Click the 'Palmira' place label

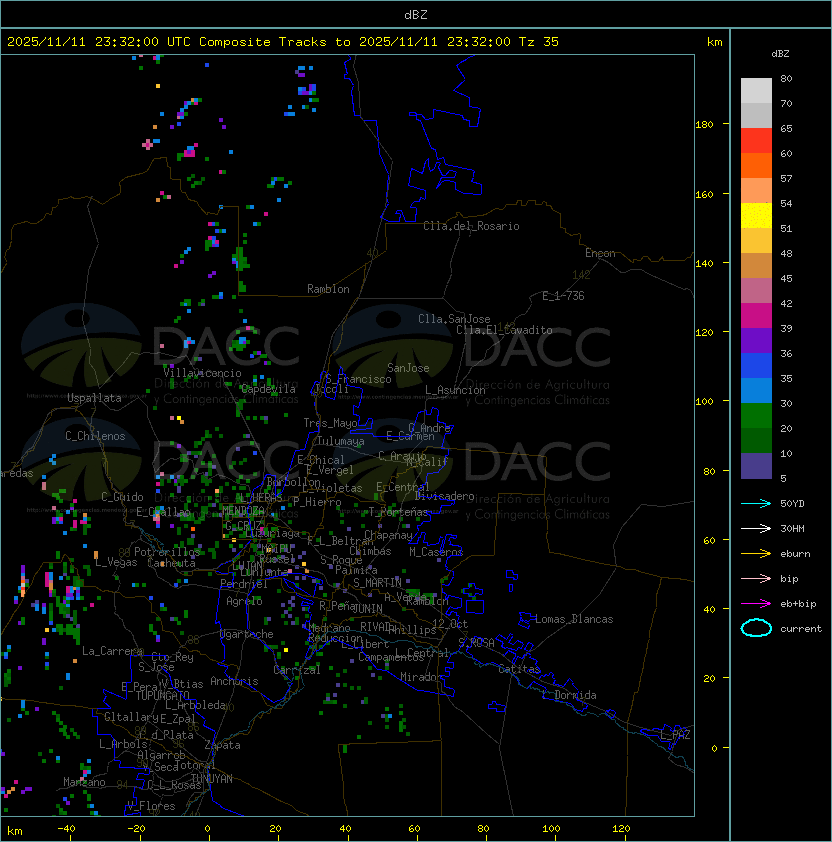pyautogui.click(x=356, y=570)
